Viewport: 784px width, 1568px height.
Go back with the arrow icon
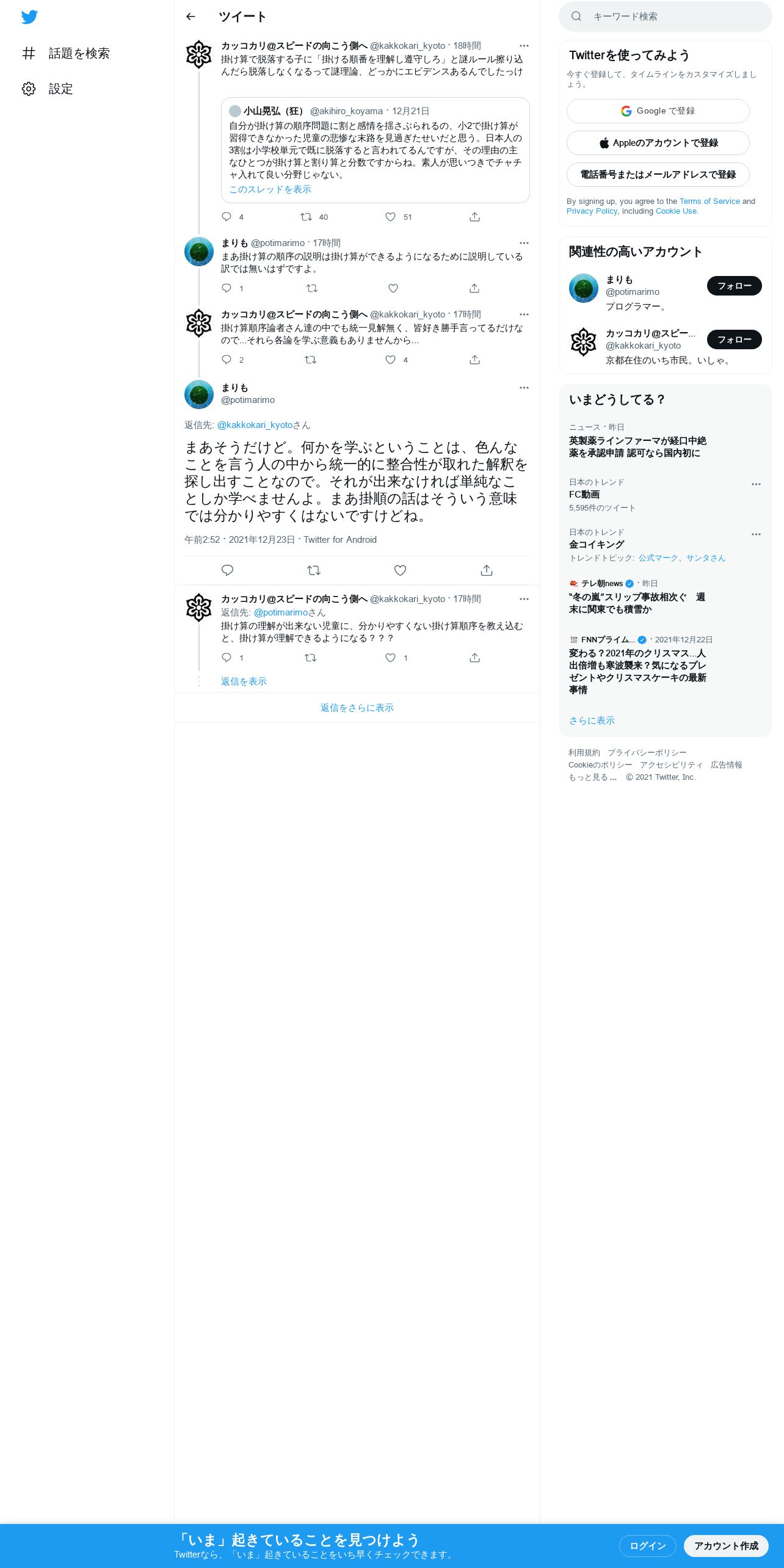point(191,16)
